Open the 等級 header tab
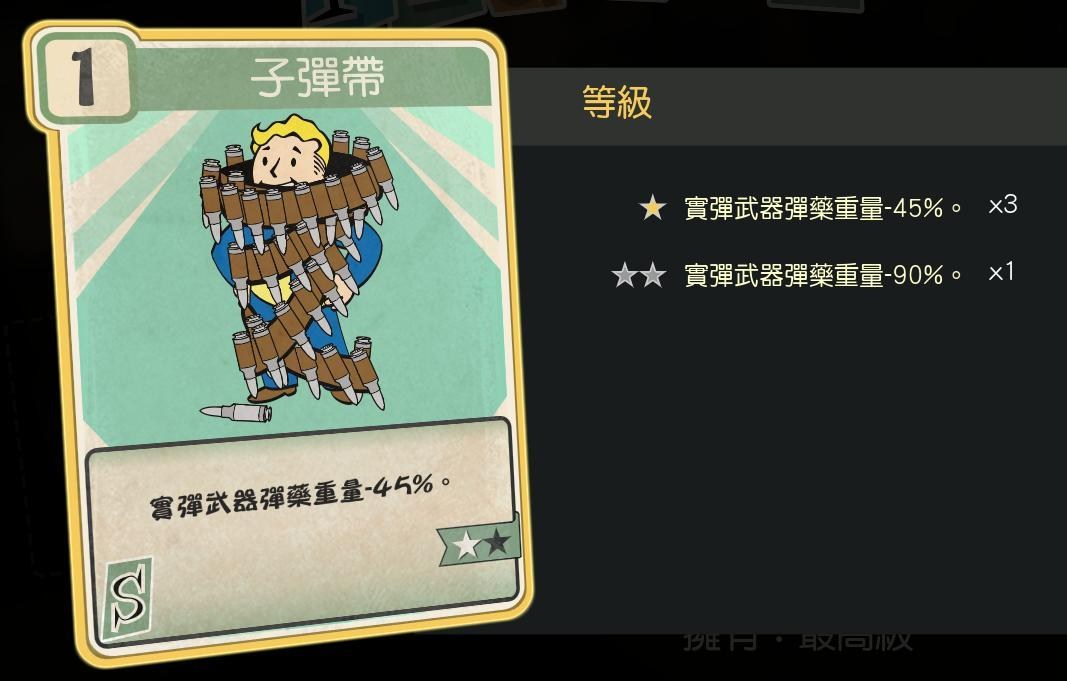The height and width of the screenshot is (681, 1067). click(617, 102)
